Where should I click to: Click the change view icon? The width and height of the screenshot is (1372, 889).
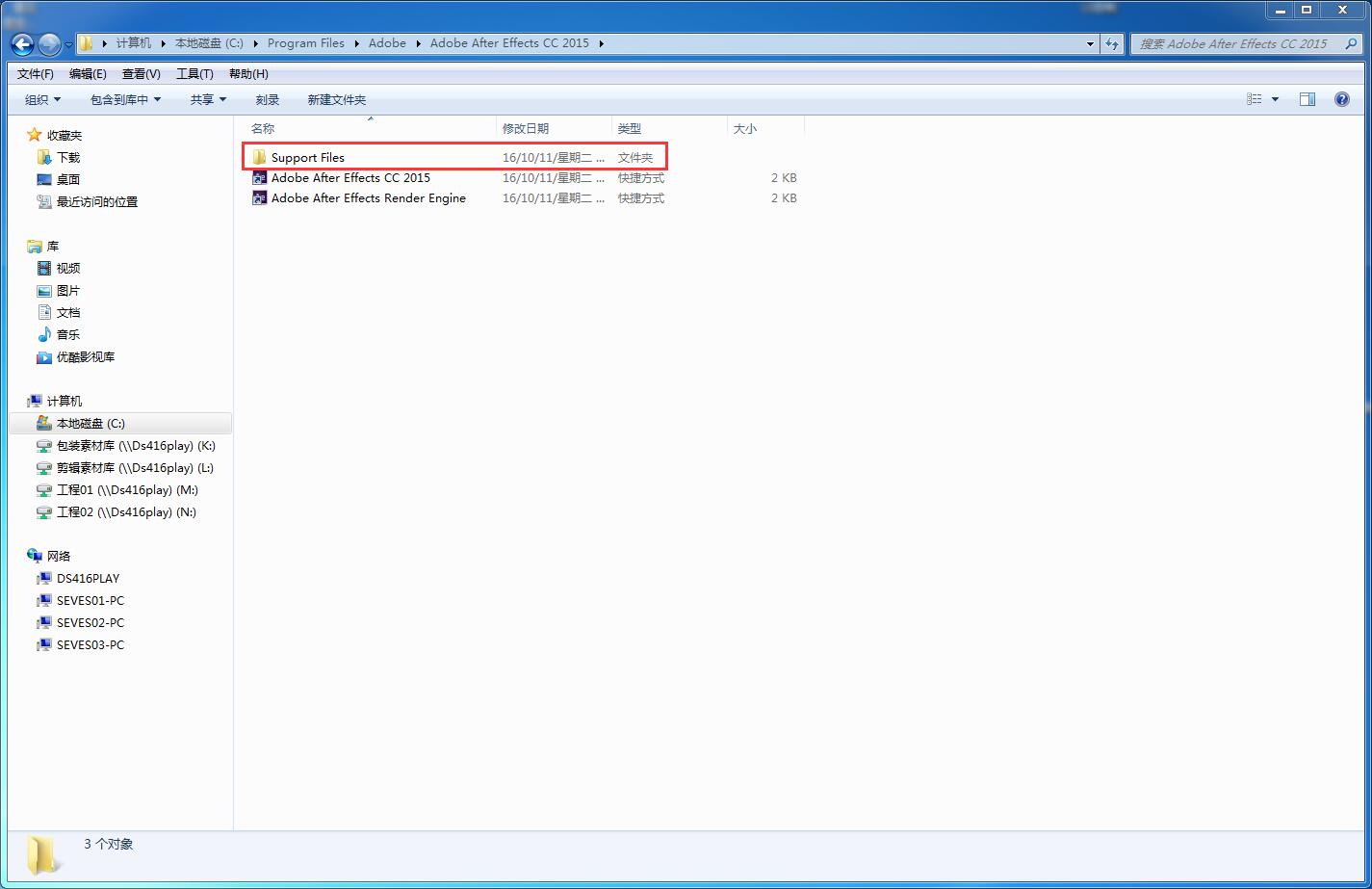point(1255,99)
